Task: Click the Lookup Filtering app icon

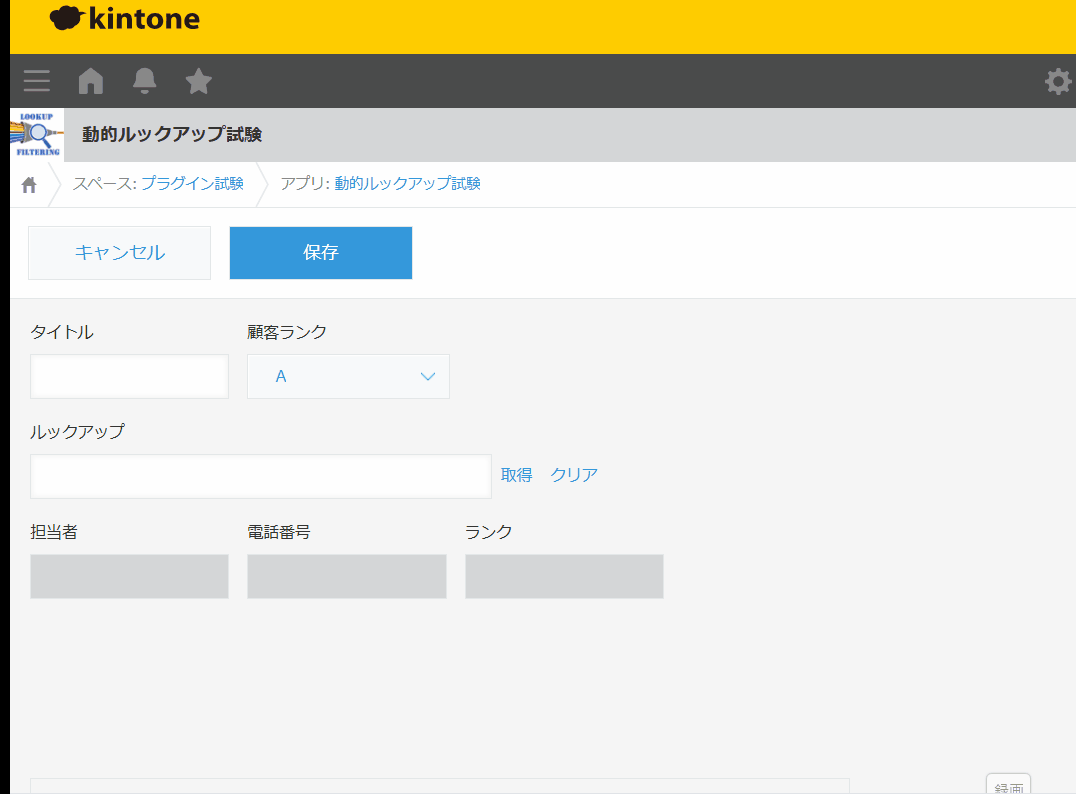Action: (x=37, y=135)
